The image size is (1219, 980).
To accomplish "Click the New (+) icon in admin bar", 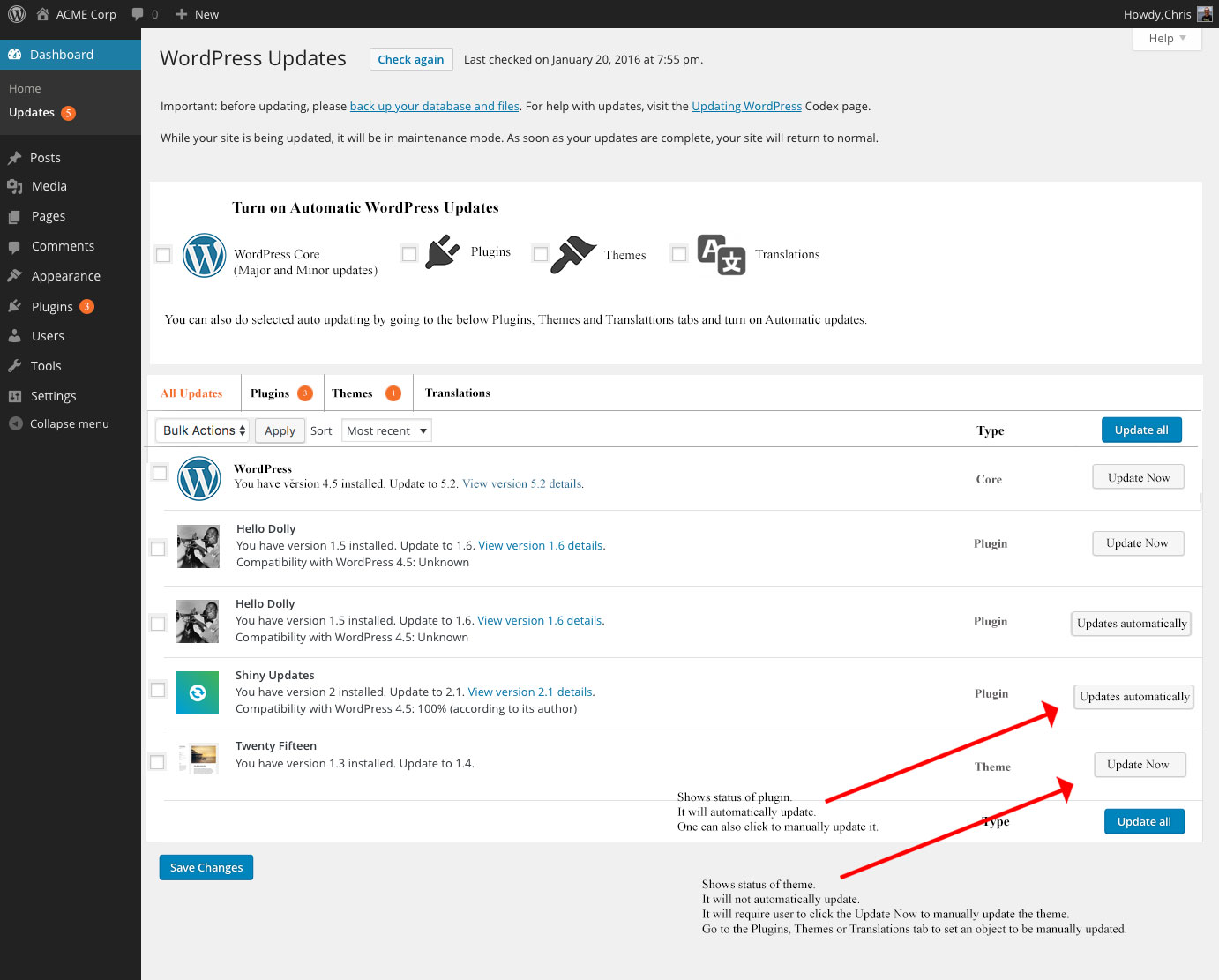I will [x=181, y=13].
